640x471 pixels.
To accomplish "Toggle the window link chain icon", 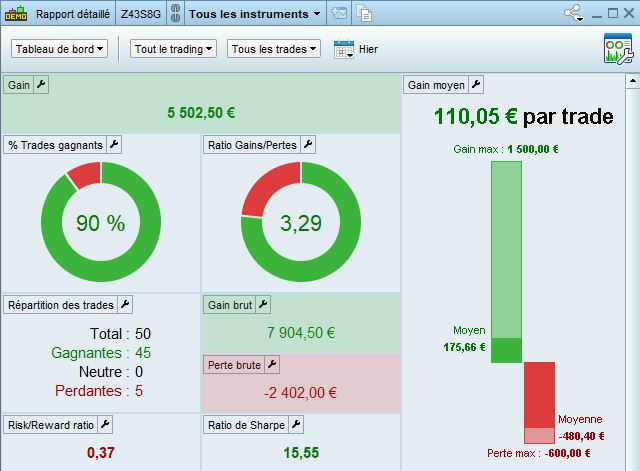I will 175,13.
